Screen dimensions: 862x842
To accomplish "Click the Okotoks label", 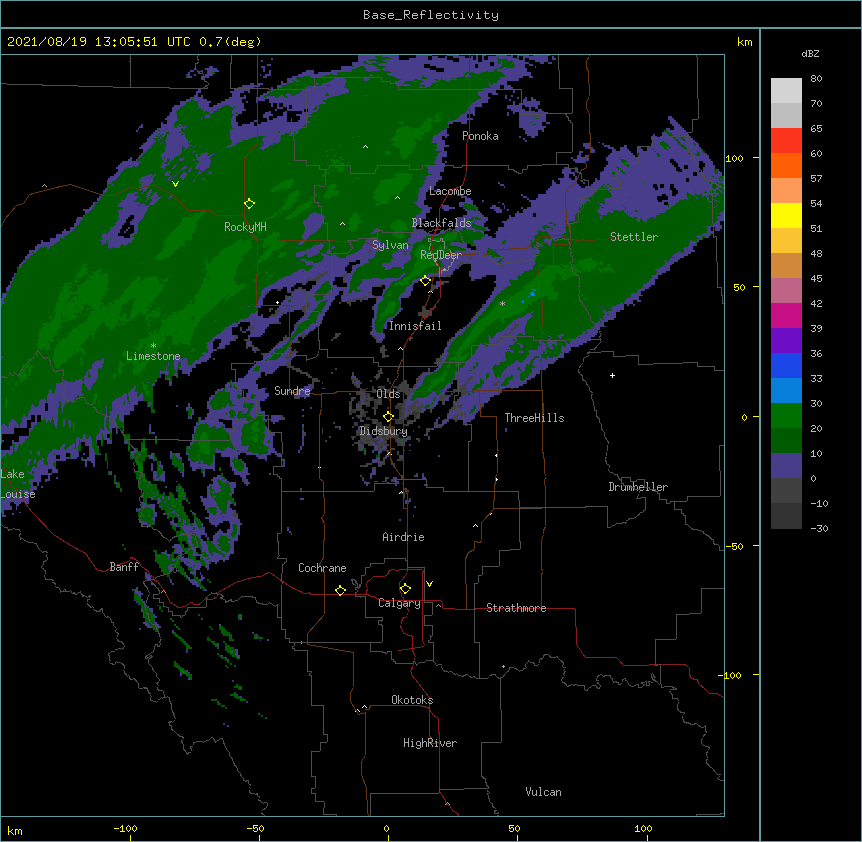I will (412, 700).
